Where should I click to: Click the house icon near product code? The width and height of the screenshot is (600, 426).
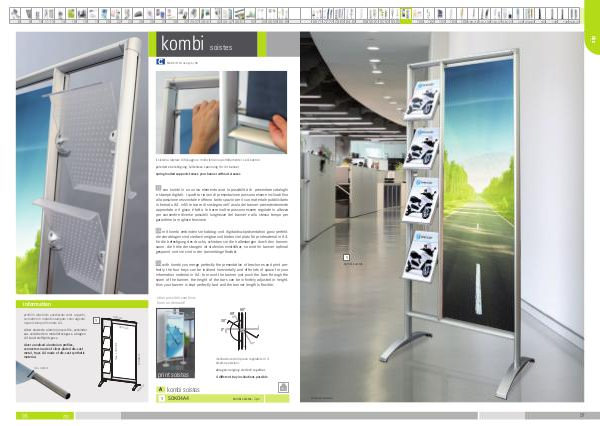pos(281,389)
